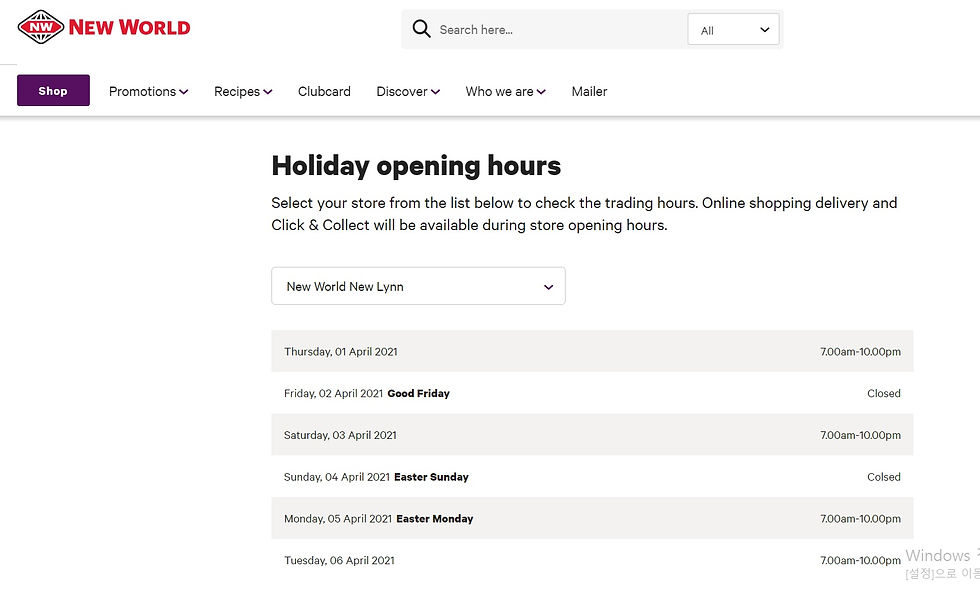Click the Sunday, 04 April 2021 date
980x590 pixels.
click(x=337, y=477)
